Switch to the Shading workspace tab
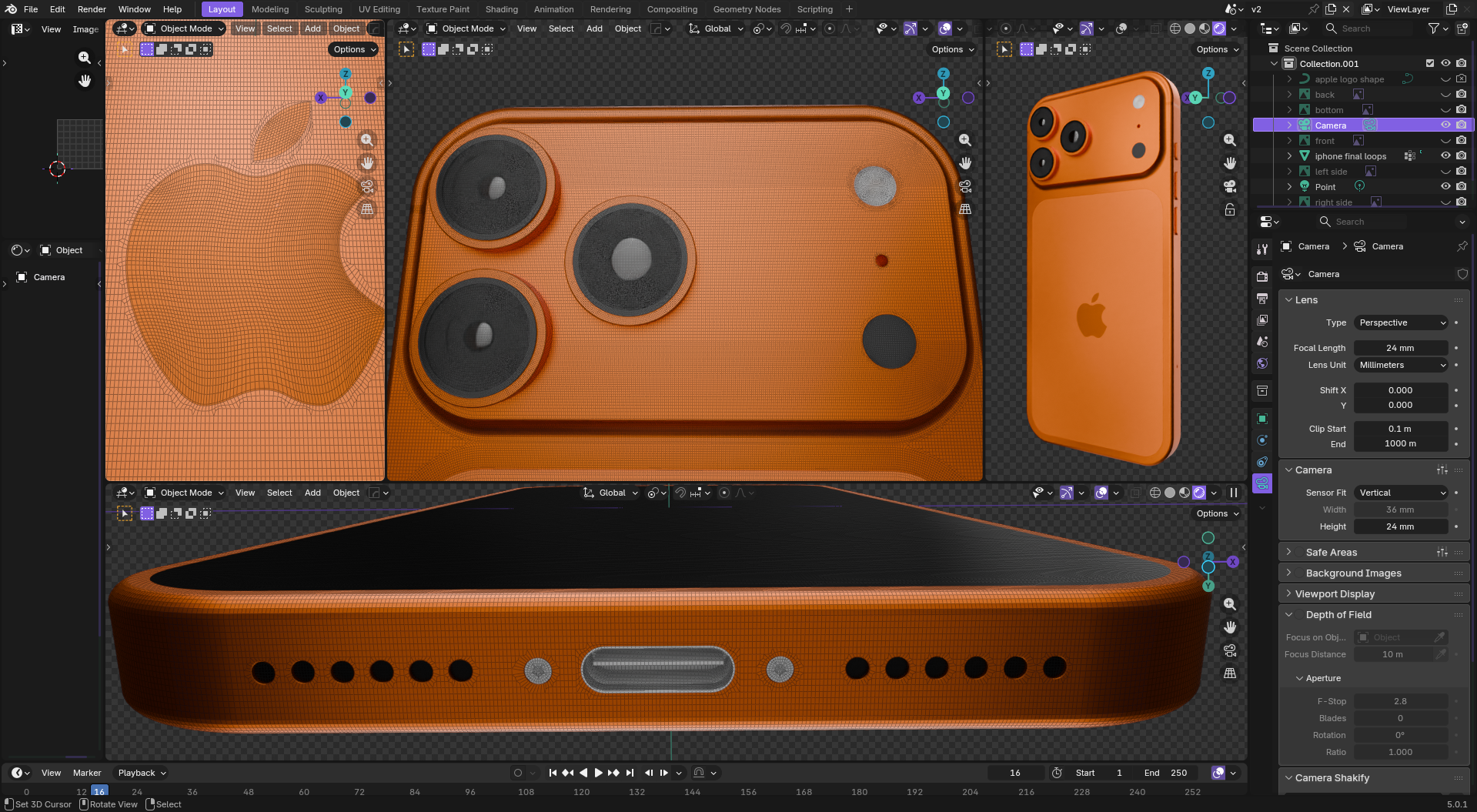The image size is (1477, 812). pyautogui.click(x=502, y=9)
